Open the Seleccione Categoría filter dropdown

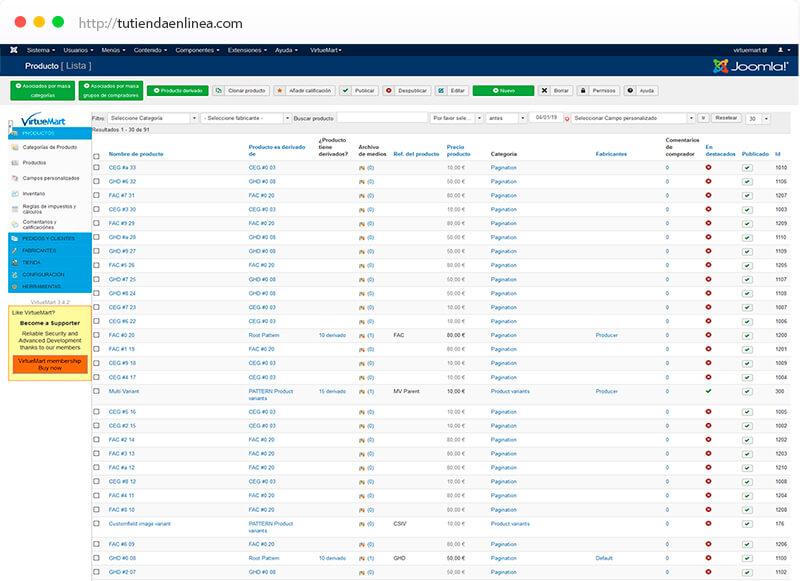coord(153,118)
